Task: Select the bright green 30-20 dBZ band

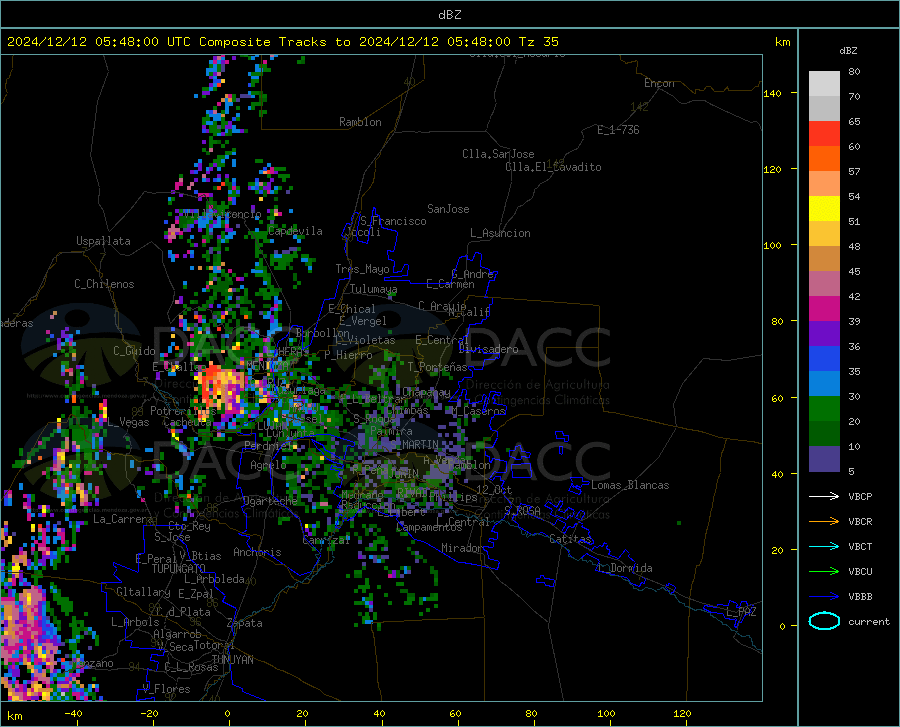Action: point(824,409)
